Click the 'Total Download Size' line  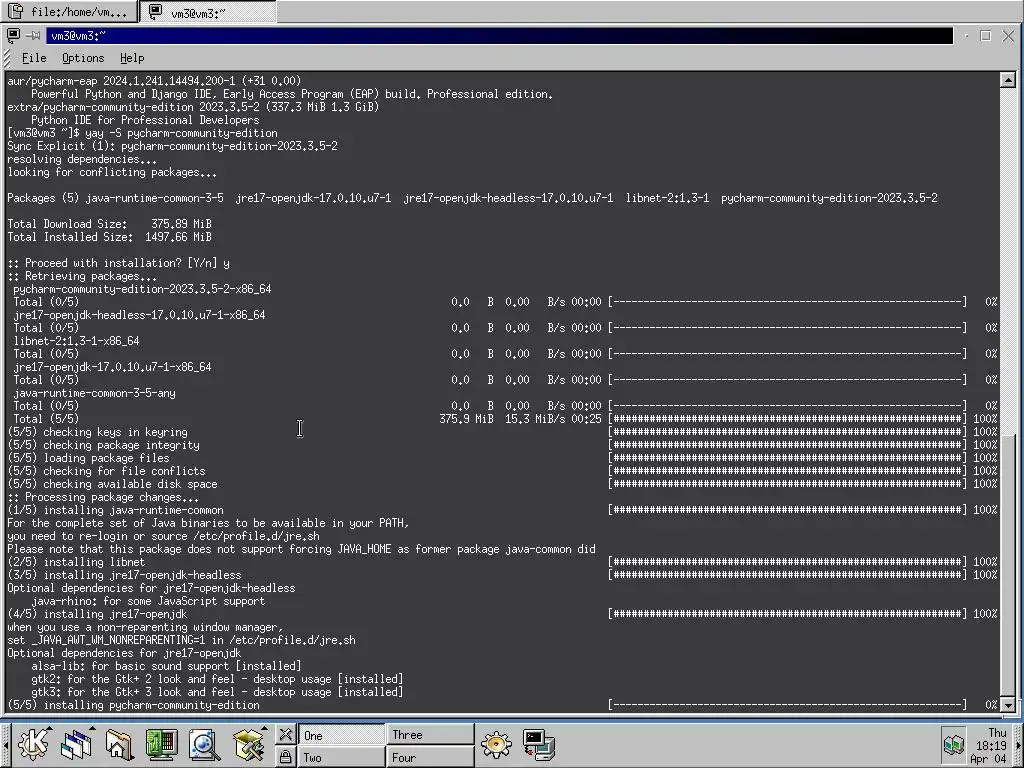(109, 224)
